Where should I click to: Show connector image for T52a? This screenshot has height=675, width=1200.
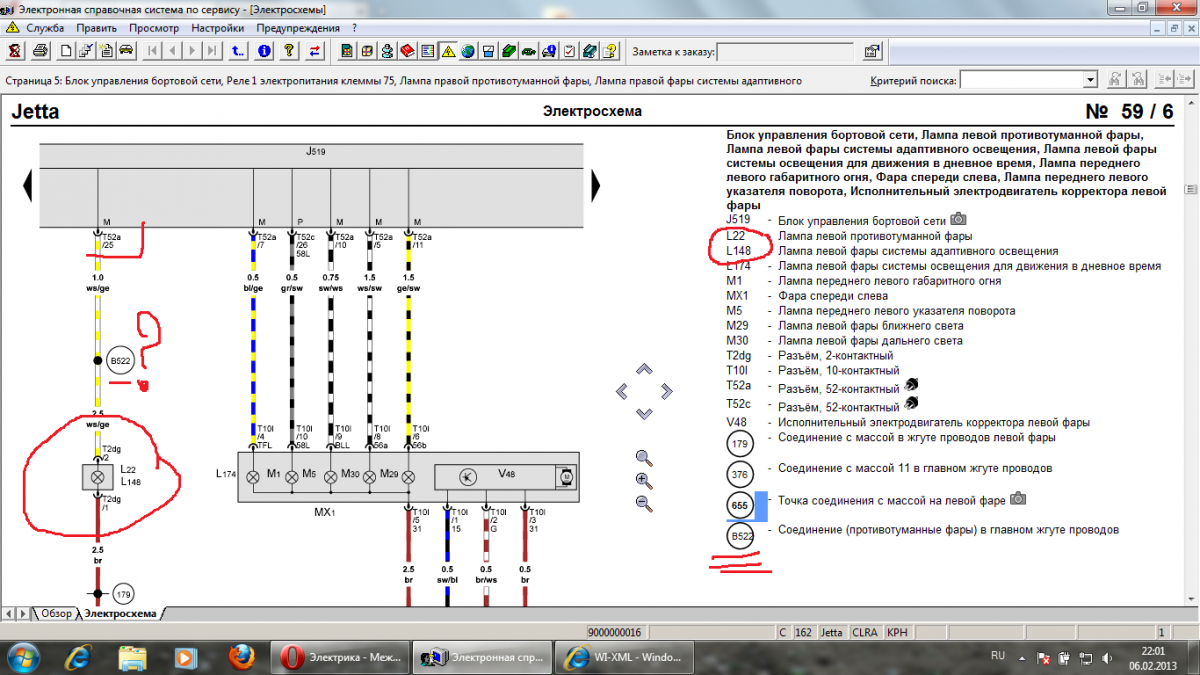[x=912, y=384]
